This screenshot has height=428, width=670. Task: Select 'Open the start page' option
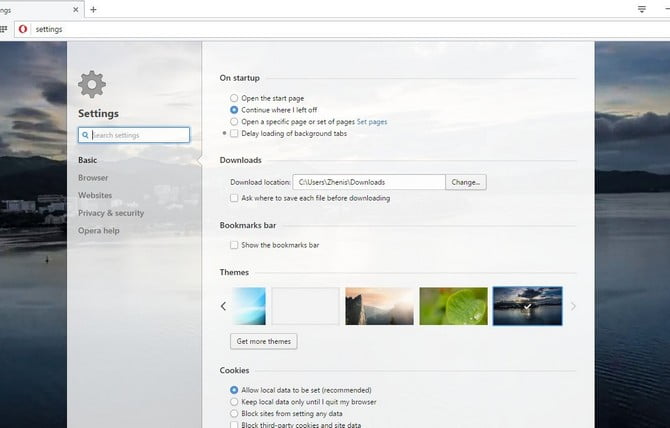[x=234, y=98]
